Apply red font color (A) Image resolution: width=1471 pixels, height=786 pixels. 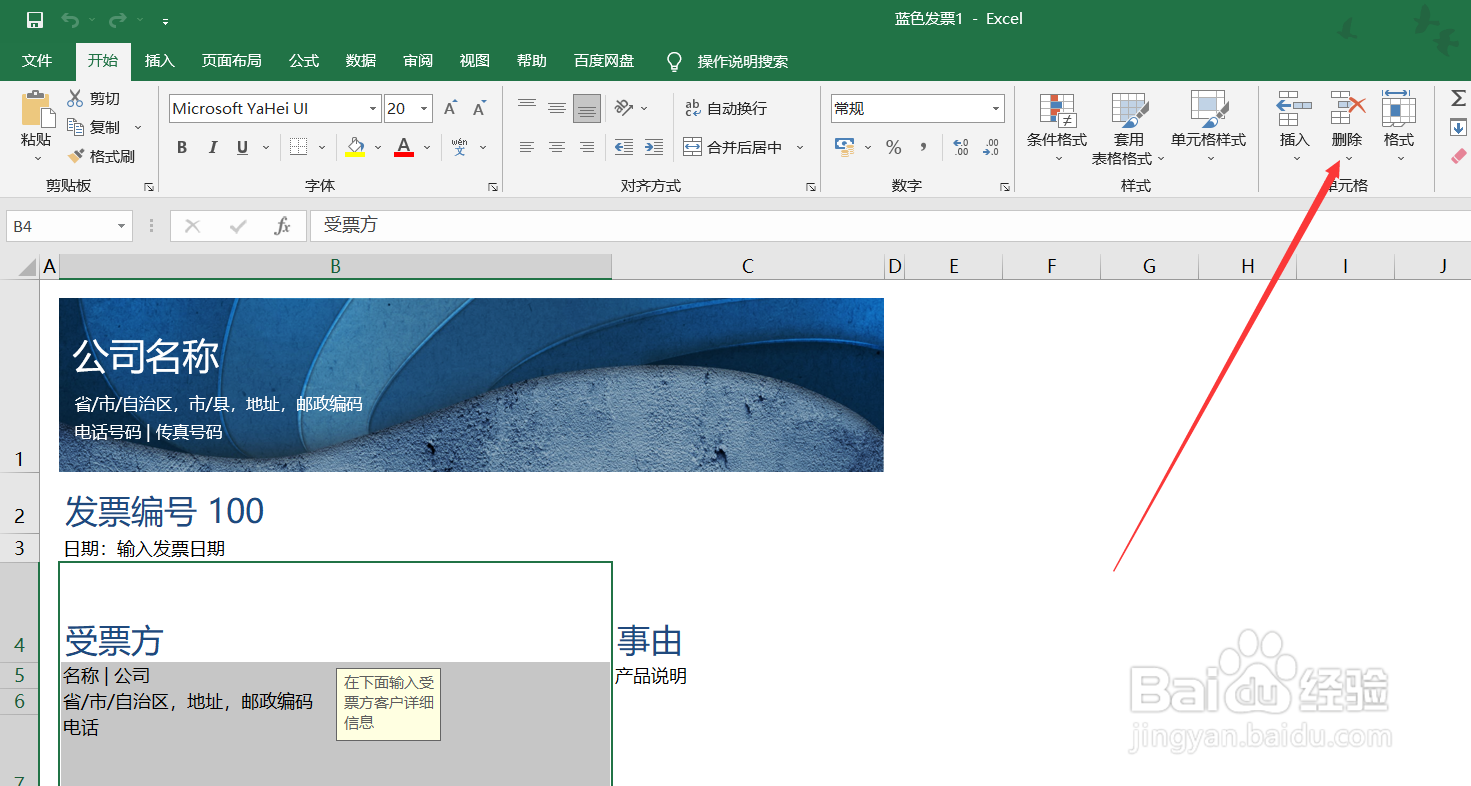(x=404, y=147)
